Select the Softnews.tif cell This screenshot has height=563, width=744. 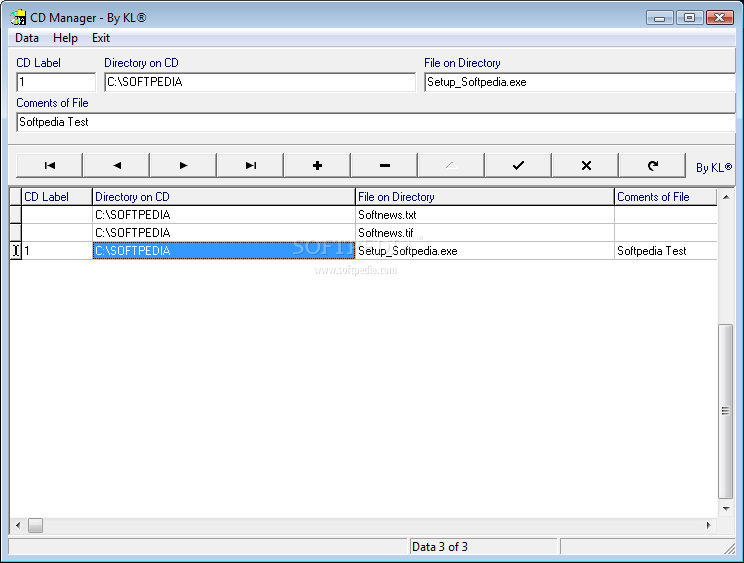point(485,233)
